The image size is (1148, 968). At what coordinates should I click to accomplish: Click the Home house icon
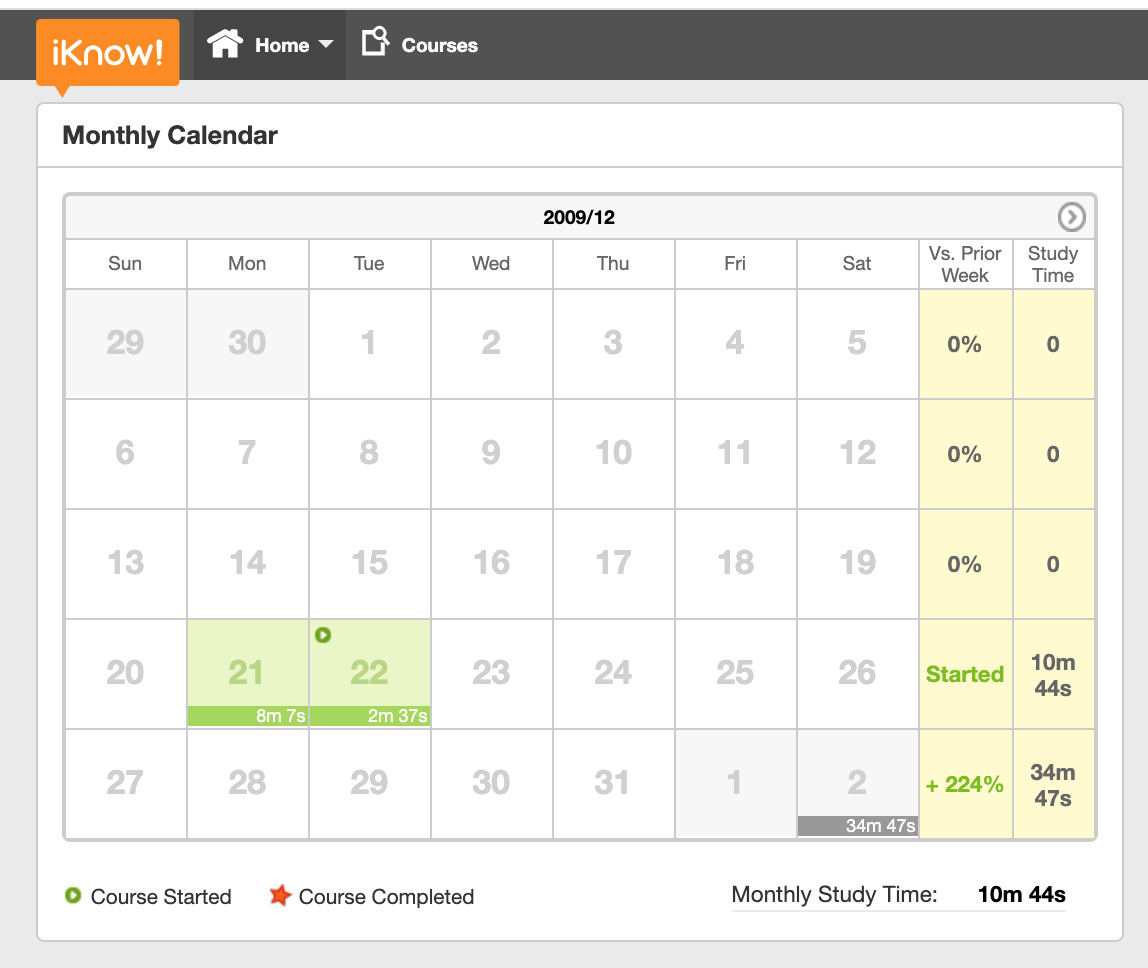(x=225, y=45)
